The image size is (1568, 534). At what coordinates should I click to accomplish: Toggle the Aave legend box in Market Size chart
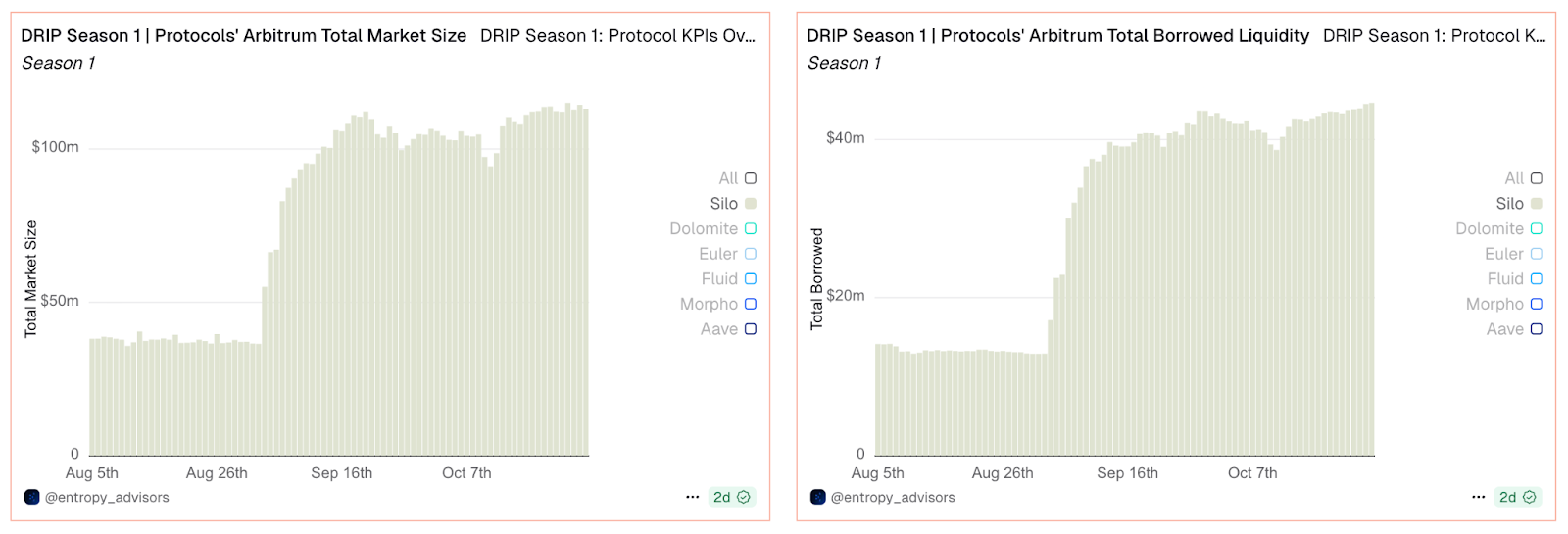[751, 329]
